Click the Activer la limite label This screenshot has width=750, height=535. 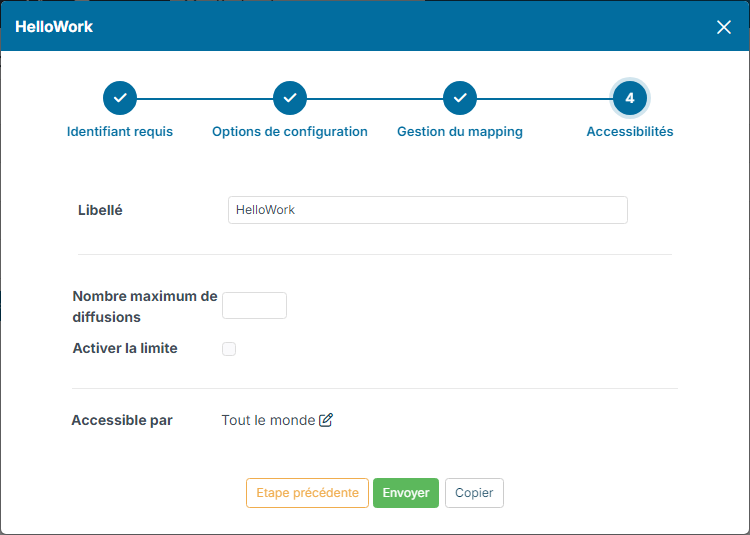point(125,348)
